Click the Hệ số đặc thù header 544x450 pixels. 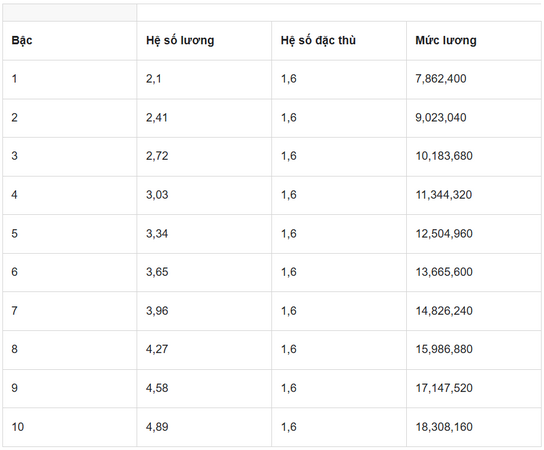[339, 41]
